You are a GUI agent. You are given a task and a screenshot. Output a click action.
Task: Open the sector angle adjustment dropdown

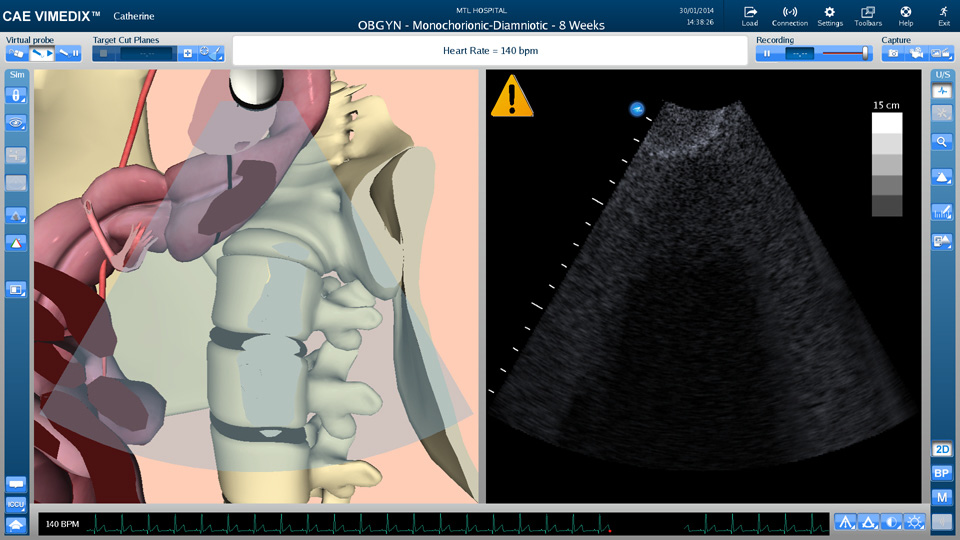coord(846,522)
